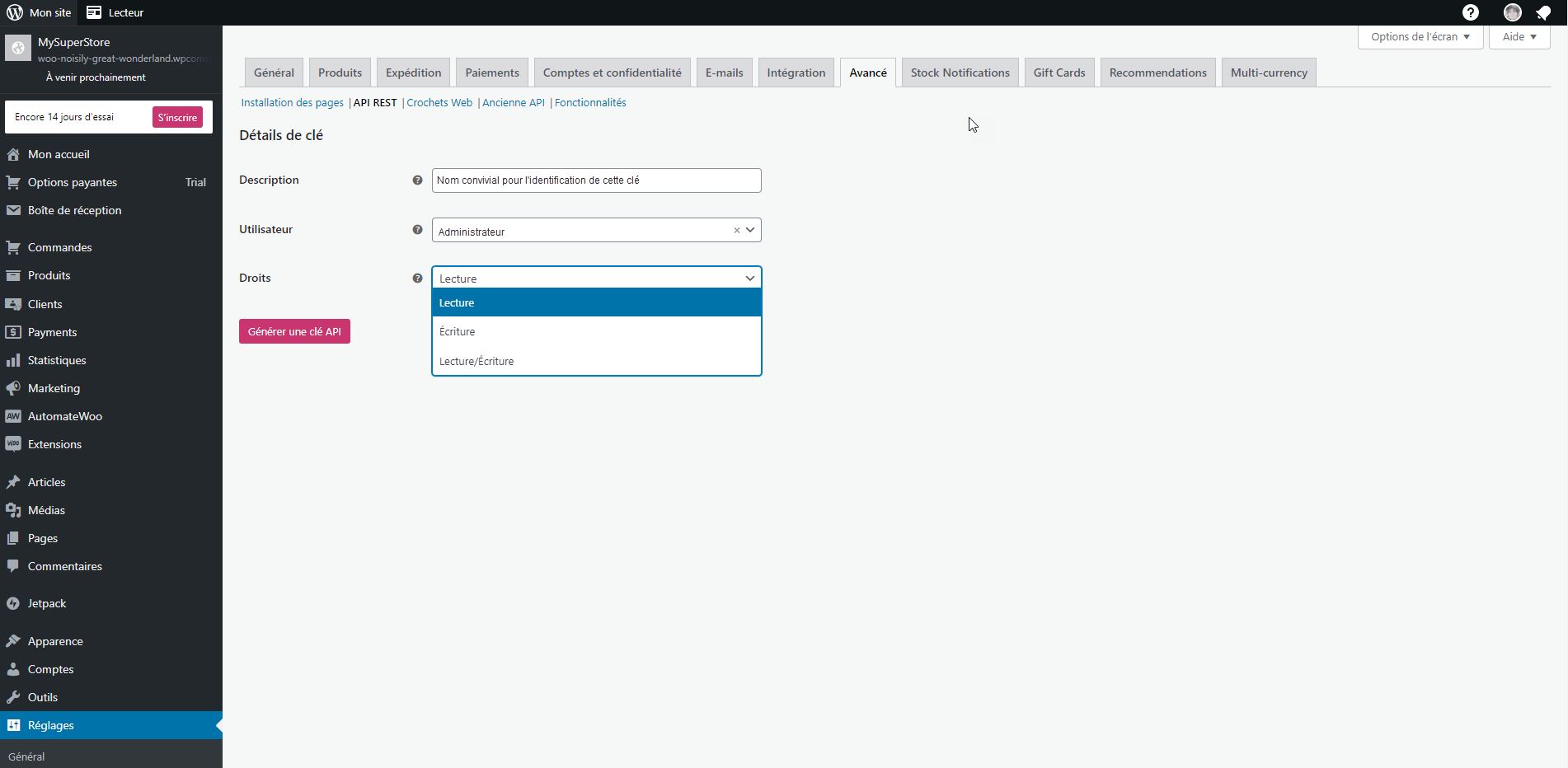
Task: Open the help question mark icon in top bar
Action: [1470, 12]
